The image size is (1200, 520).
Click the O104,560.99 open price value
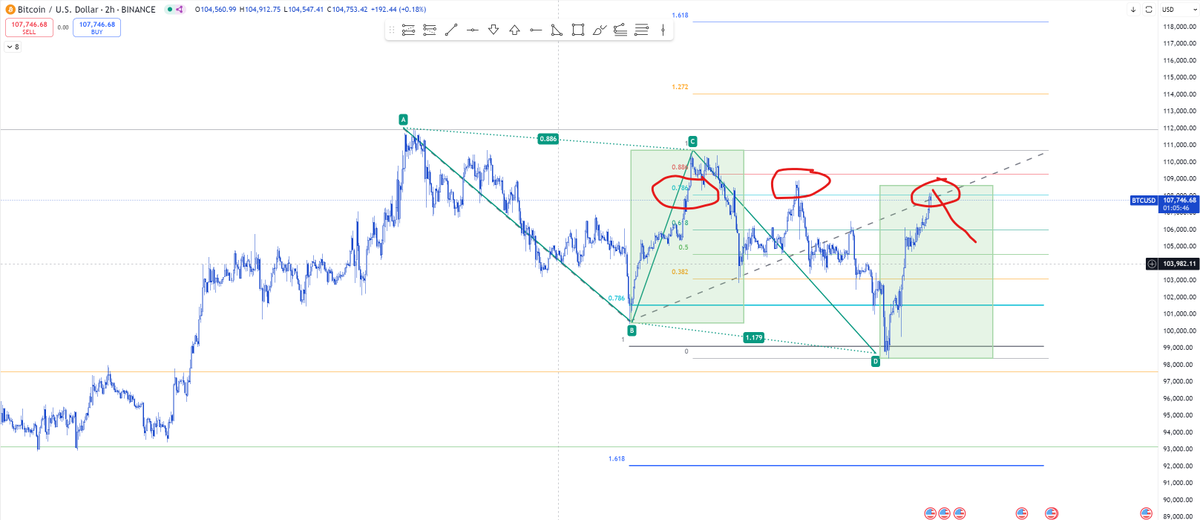(x=215, y=9)
